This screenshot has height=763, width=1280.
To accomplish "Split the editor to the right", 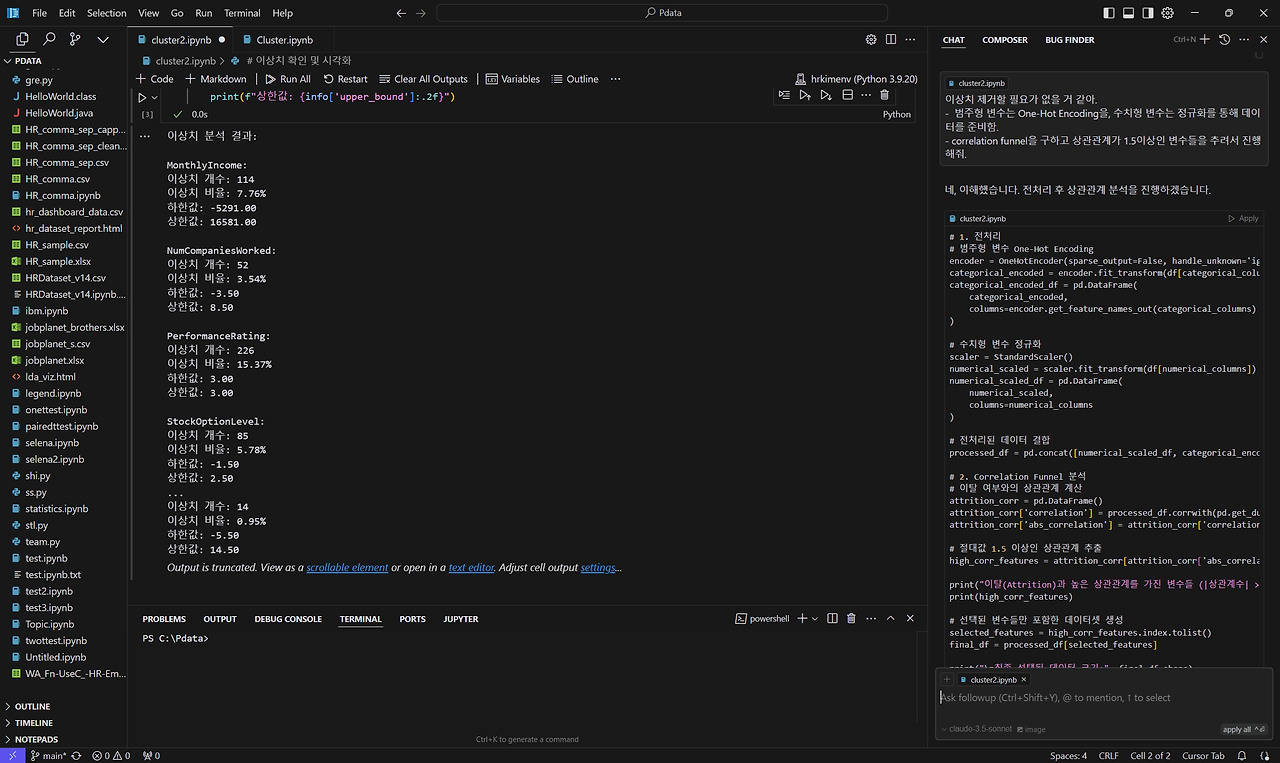I will click(893, 40).
